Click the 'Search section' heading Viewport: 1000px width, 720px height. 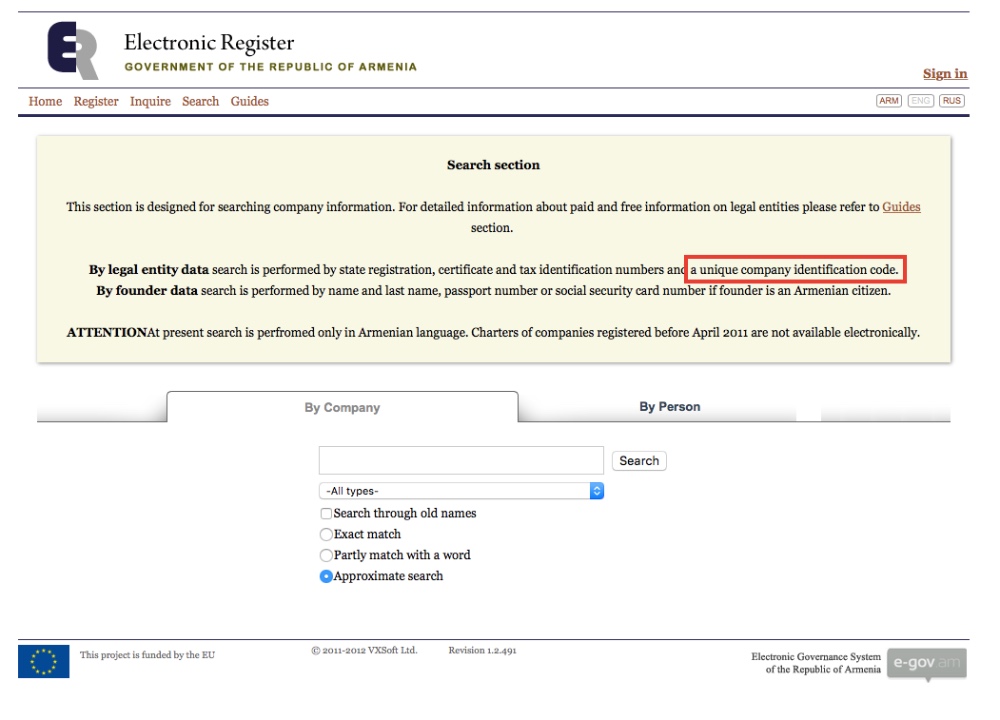coord(493,165)
